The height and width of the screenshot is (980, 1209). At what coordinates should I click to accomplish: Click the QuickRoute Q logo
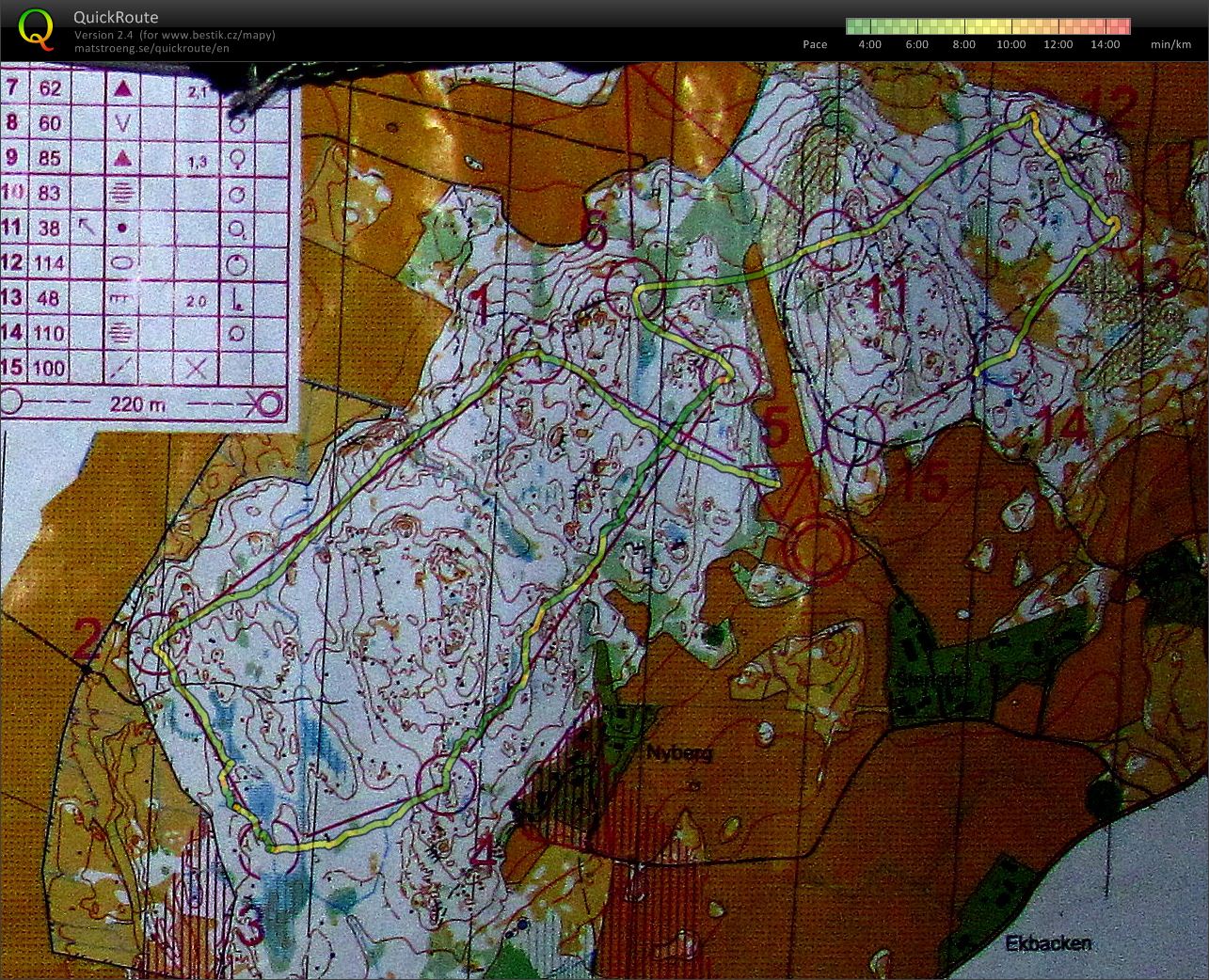point(38,28)
